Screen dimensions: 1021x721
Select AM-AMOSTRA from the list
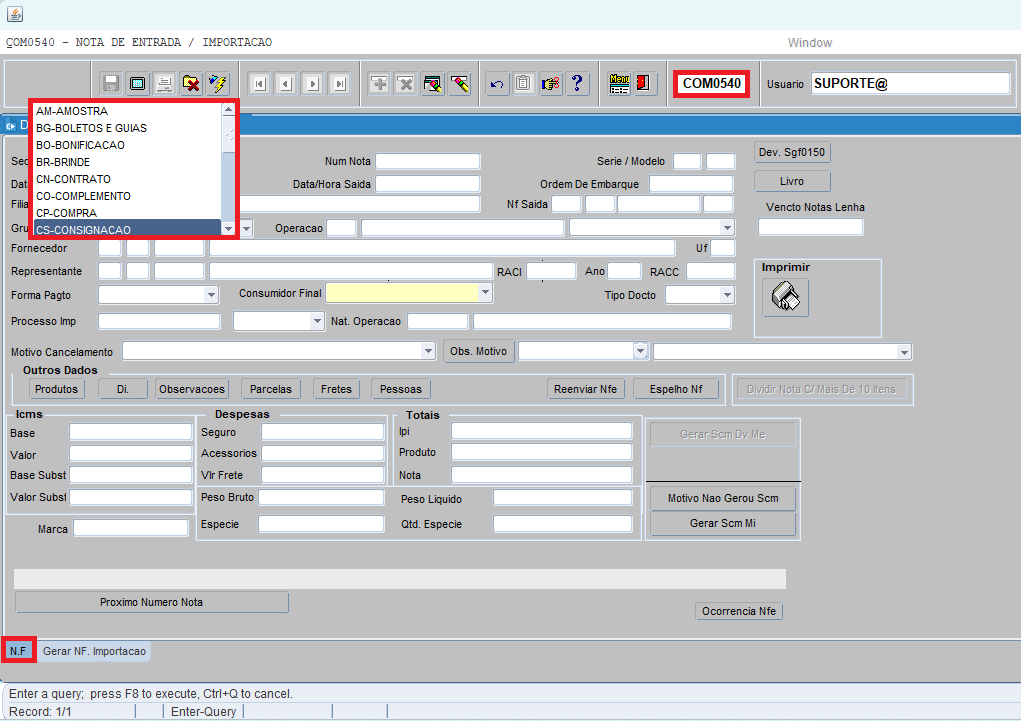(128, 111)
